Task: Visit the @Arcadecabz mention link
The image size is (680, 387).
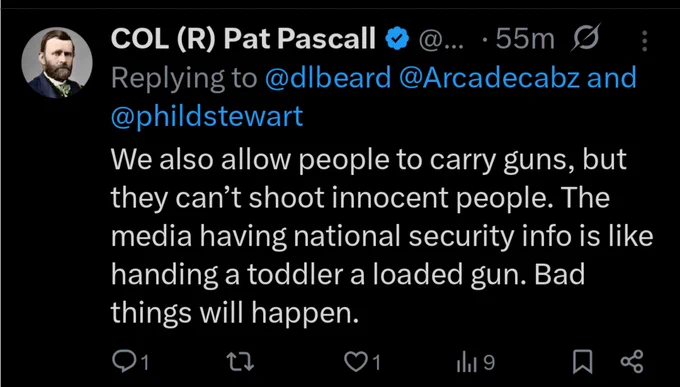Action: pyautogui.click(x=489, y=78)
